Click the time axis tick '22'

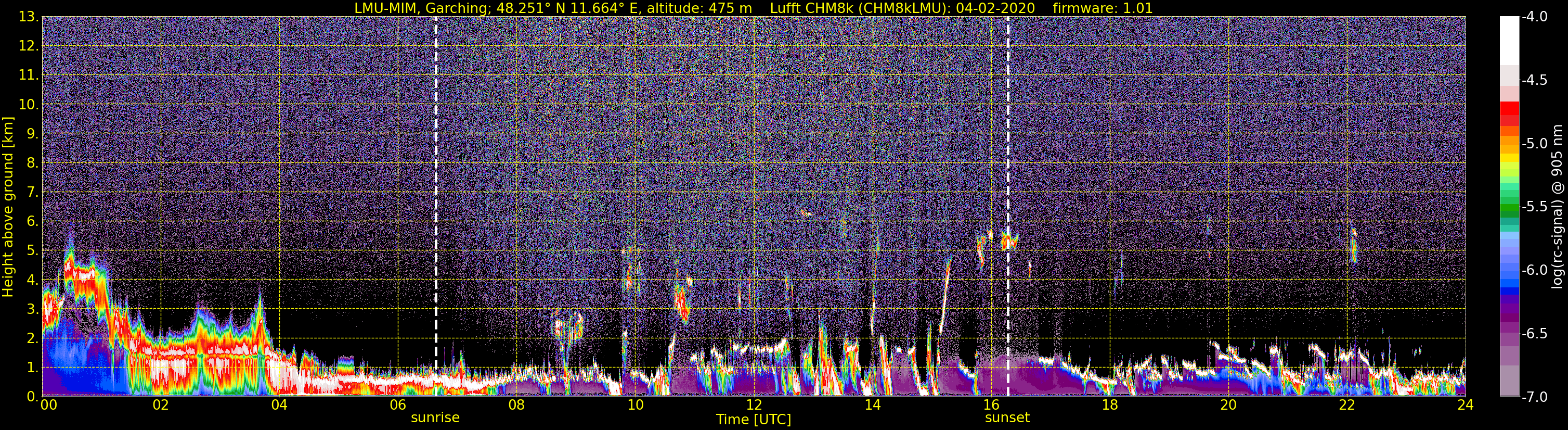(1347, 405)
